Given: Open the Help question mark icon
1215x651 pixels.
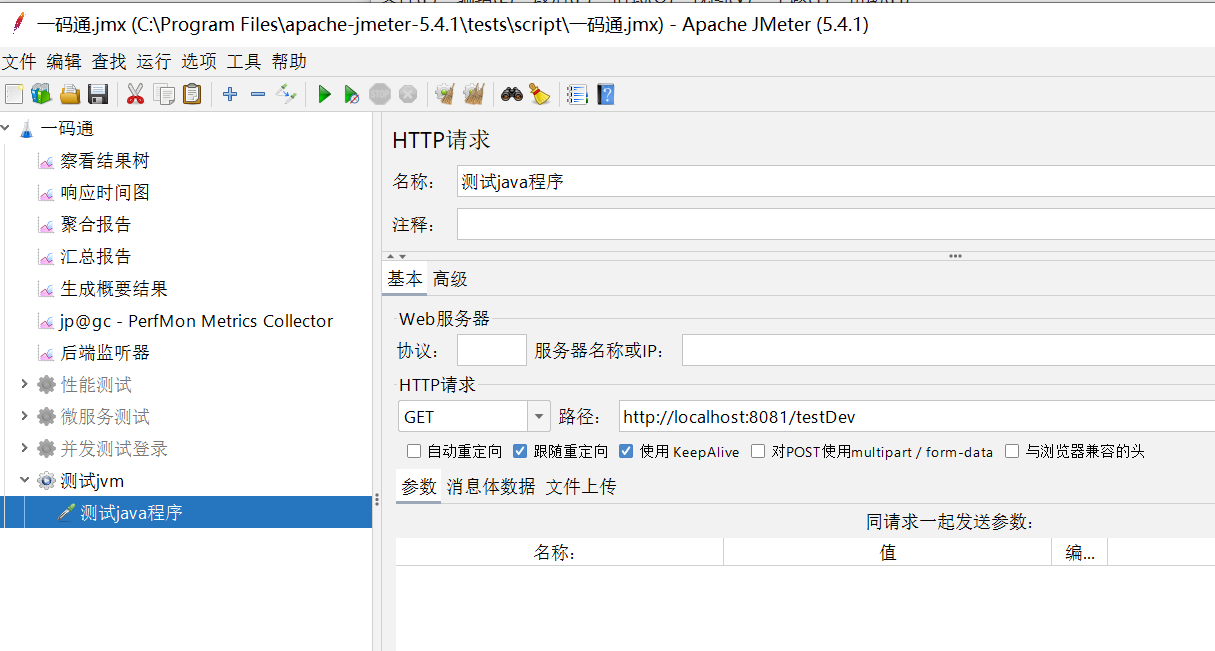Looking at the screenshot, I should 605,94.
